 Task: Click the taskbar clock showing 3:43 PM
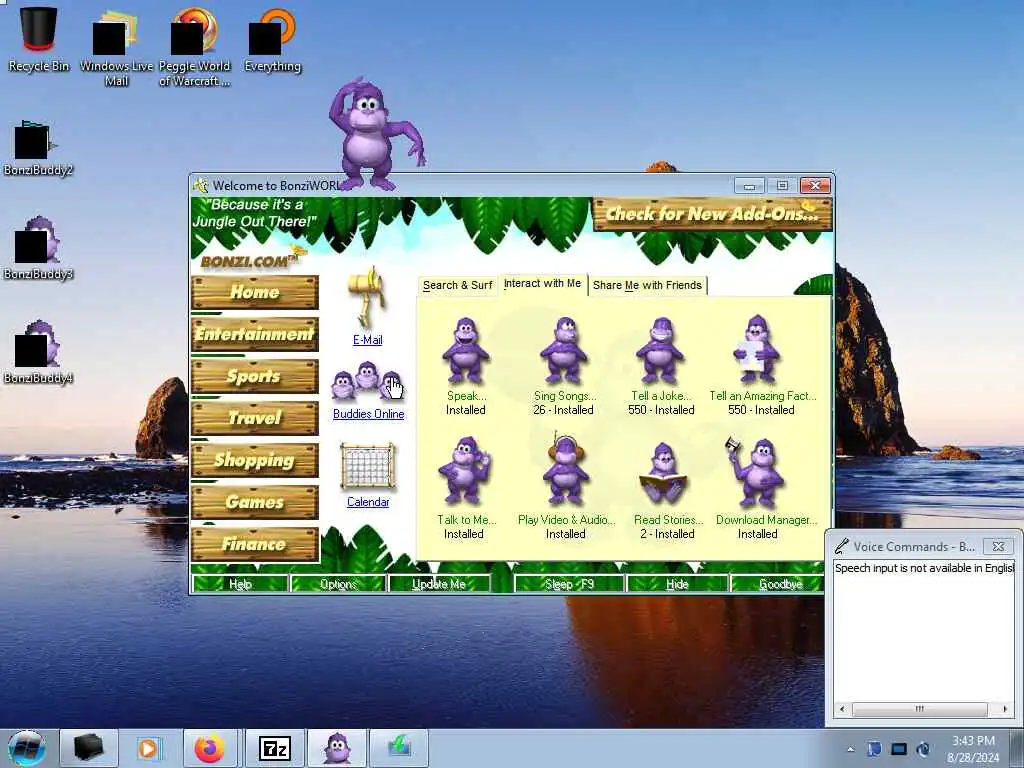973,749
